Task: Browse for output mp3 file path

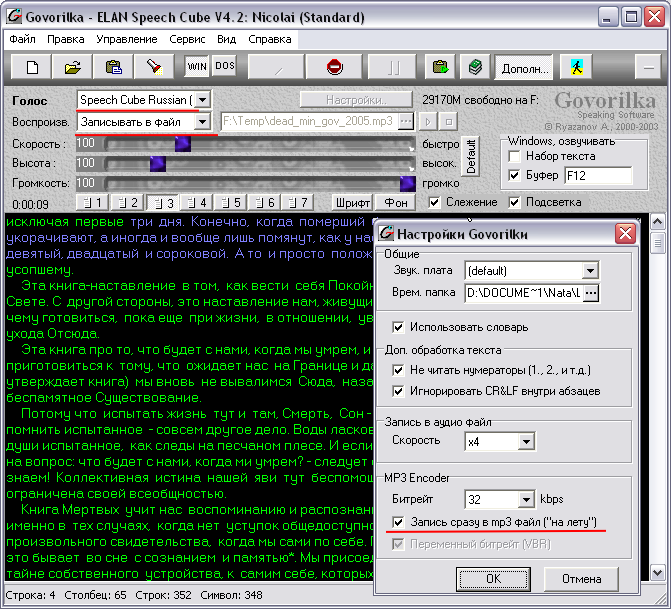Action: click(x=406, y=122)
